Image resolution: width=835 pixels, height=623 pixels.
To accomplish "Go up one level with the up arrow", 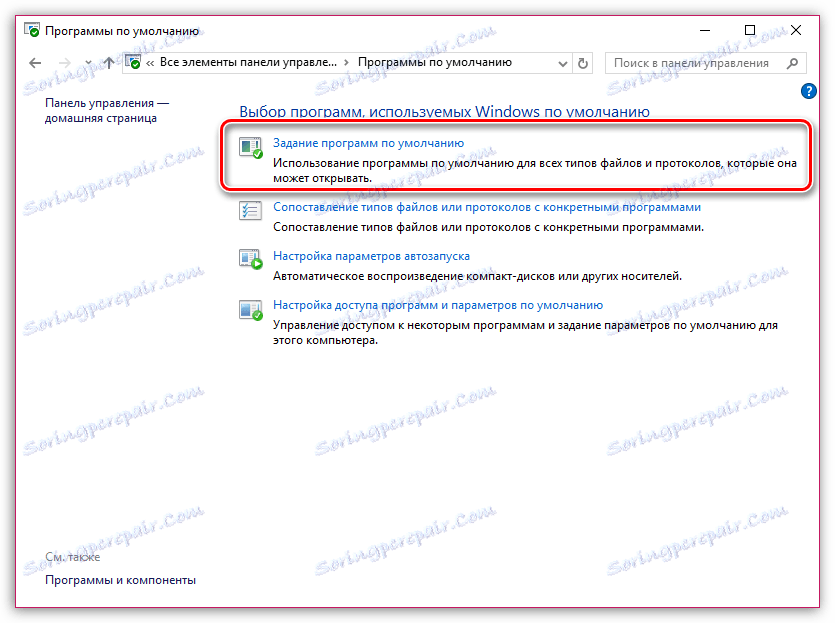I will tap(109, 63).
